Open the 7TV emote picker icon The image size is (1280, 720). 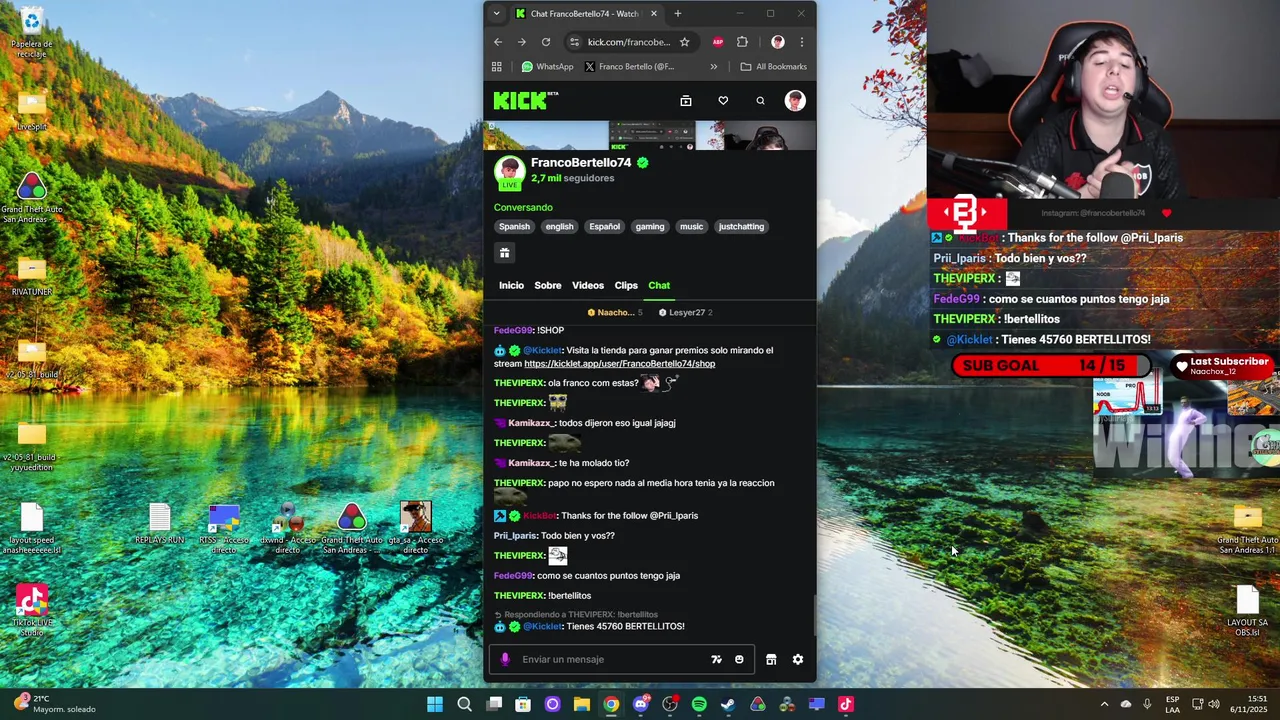716,659
